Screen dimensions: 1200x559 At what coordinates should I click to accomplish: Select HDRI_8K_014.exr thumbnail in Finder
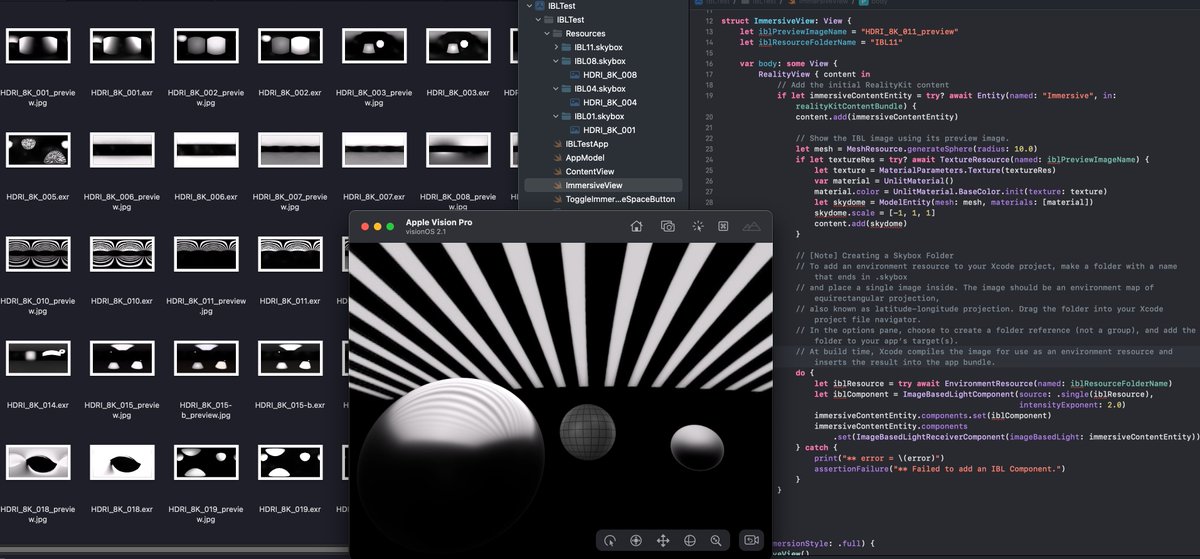(37, 358)
